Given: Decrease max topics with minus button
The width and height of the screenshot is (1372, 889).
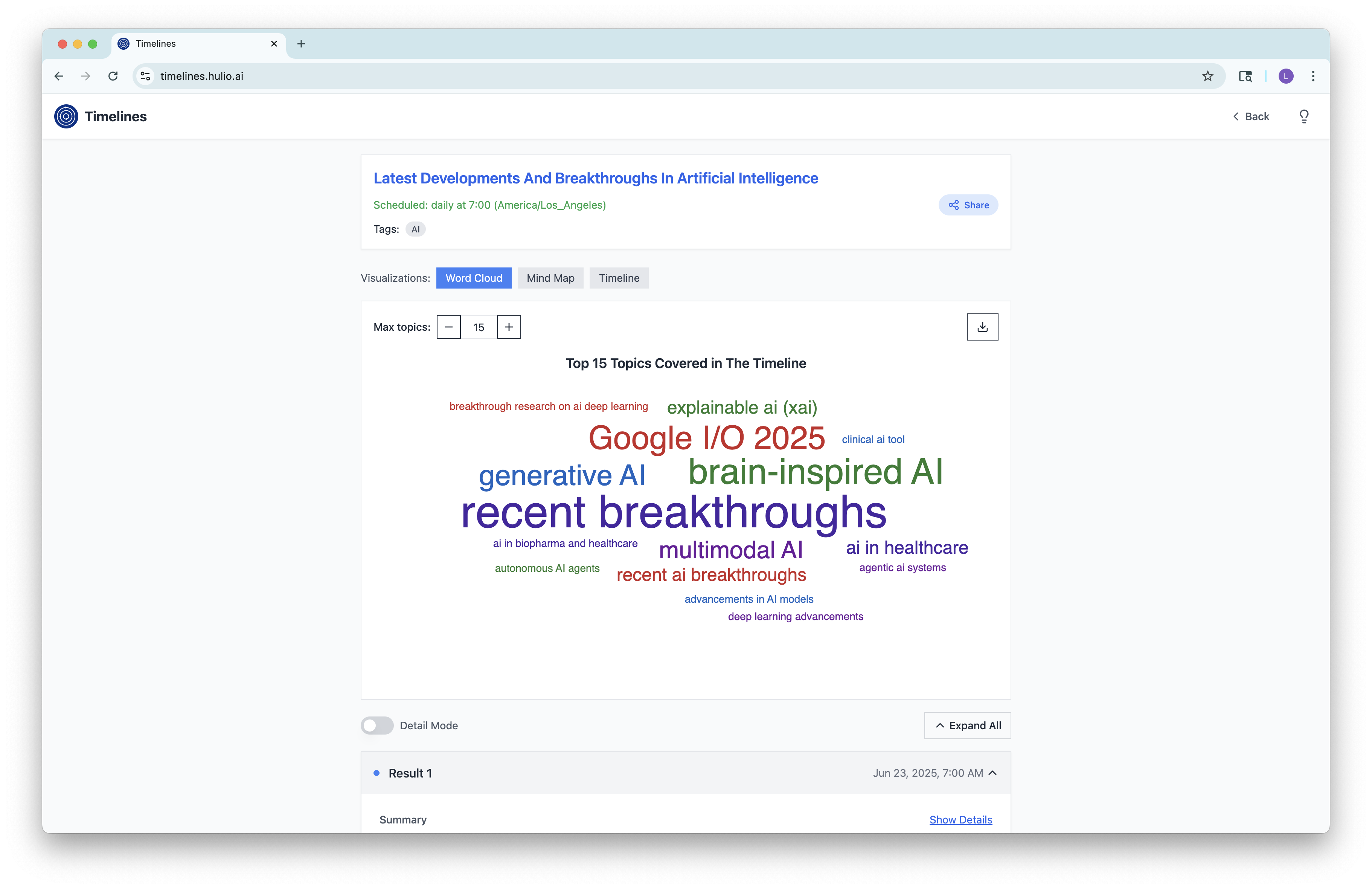Looking at the screenshot, I should pos(448,327).
